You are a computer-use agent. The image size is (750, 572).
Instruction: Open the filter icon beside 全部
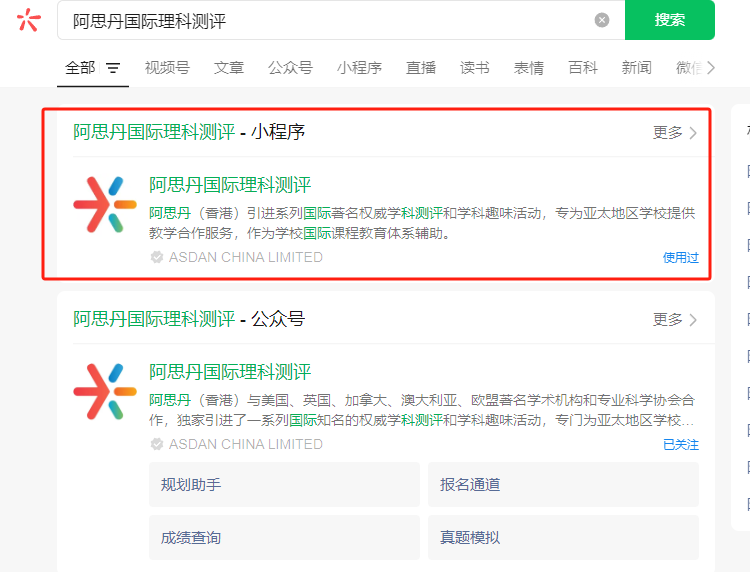point(112,68)
